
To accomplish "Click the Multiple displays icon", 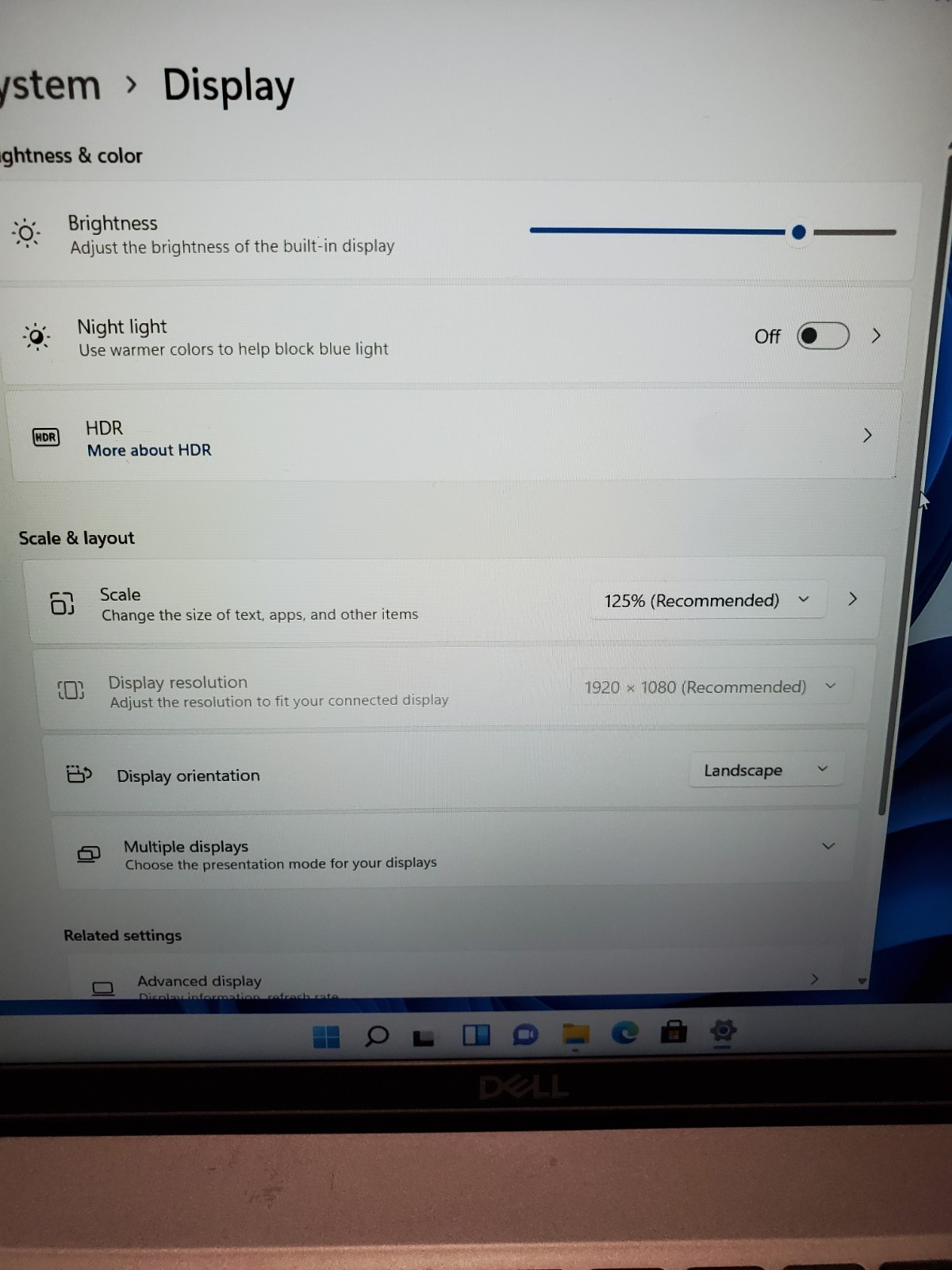I will point(89,854).
